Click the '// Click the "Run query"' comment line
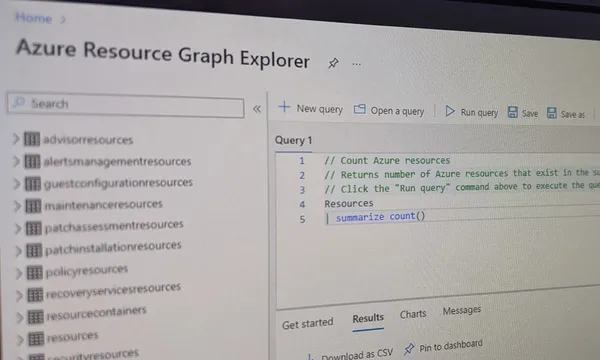The image size is (600, 360). [x=462, y=187]
